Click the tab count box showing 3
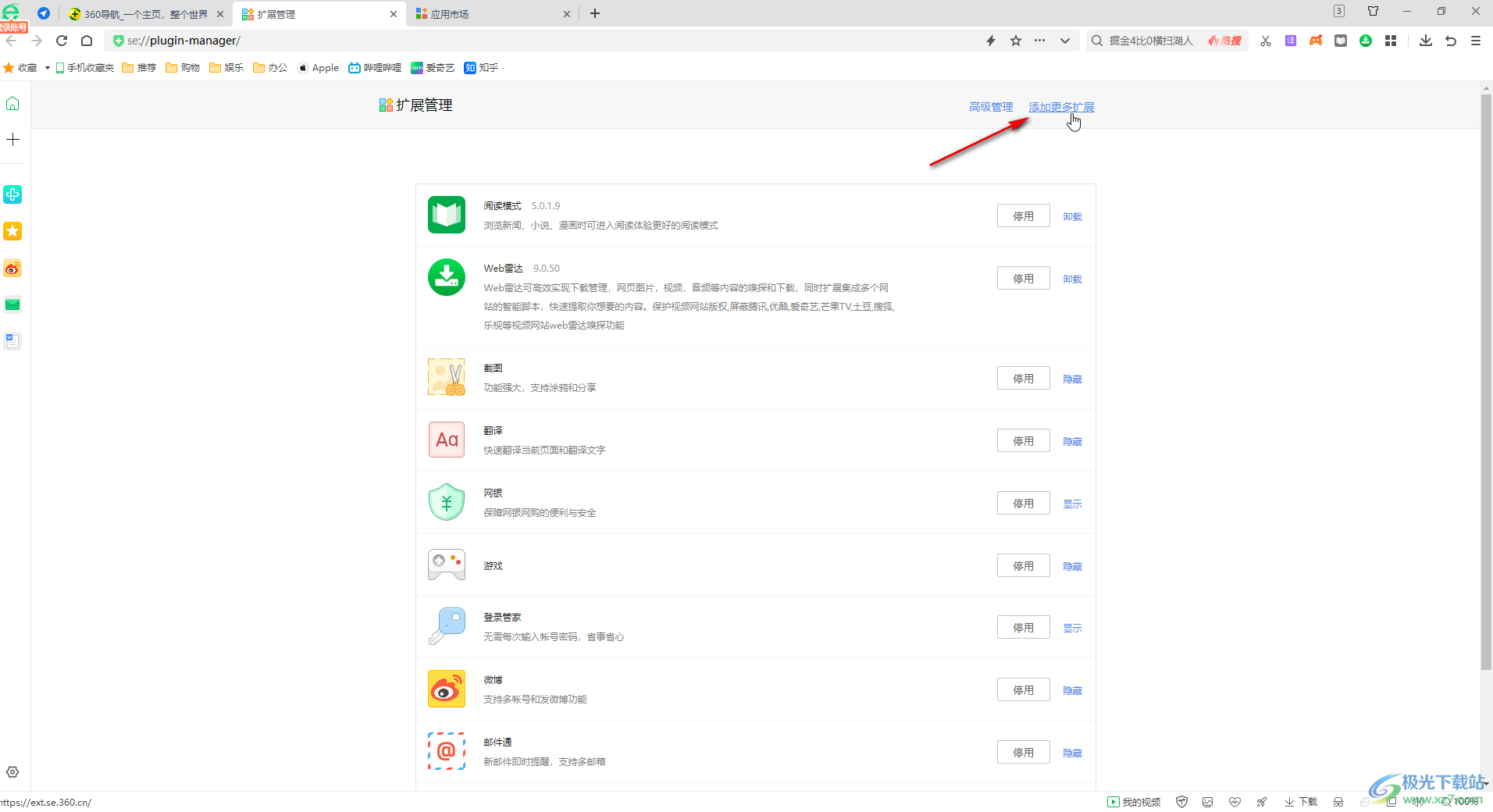Image resolution: width=1493 pixels, height=812 pixels. 1339,11
